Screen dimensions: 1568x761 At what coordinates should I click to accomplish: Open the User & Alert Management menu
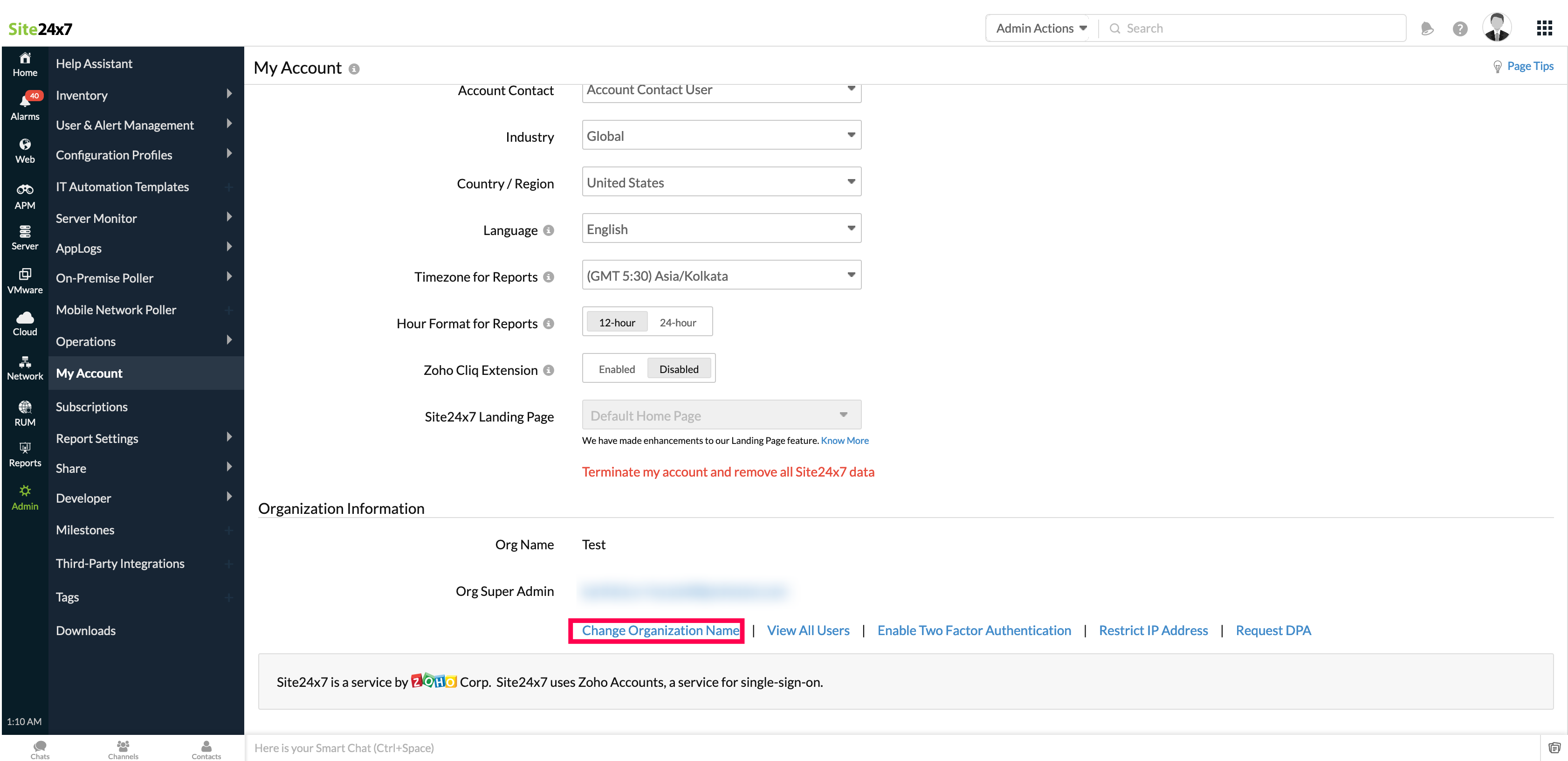(x=124, y=125)
